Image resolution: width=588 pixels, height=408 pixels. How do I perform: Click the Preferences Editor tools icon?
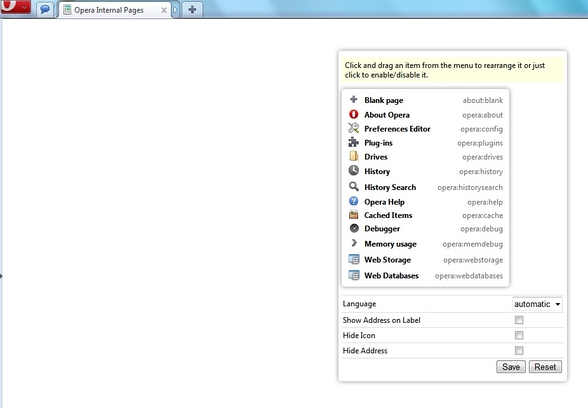353,128
